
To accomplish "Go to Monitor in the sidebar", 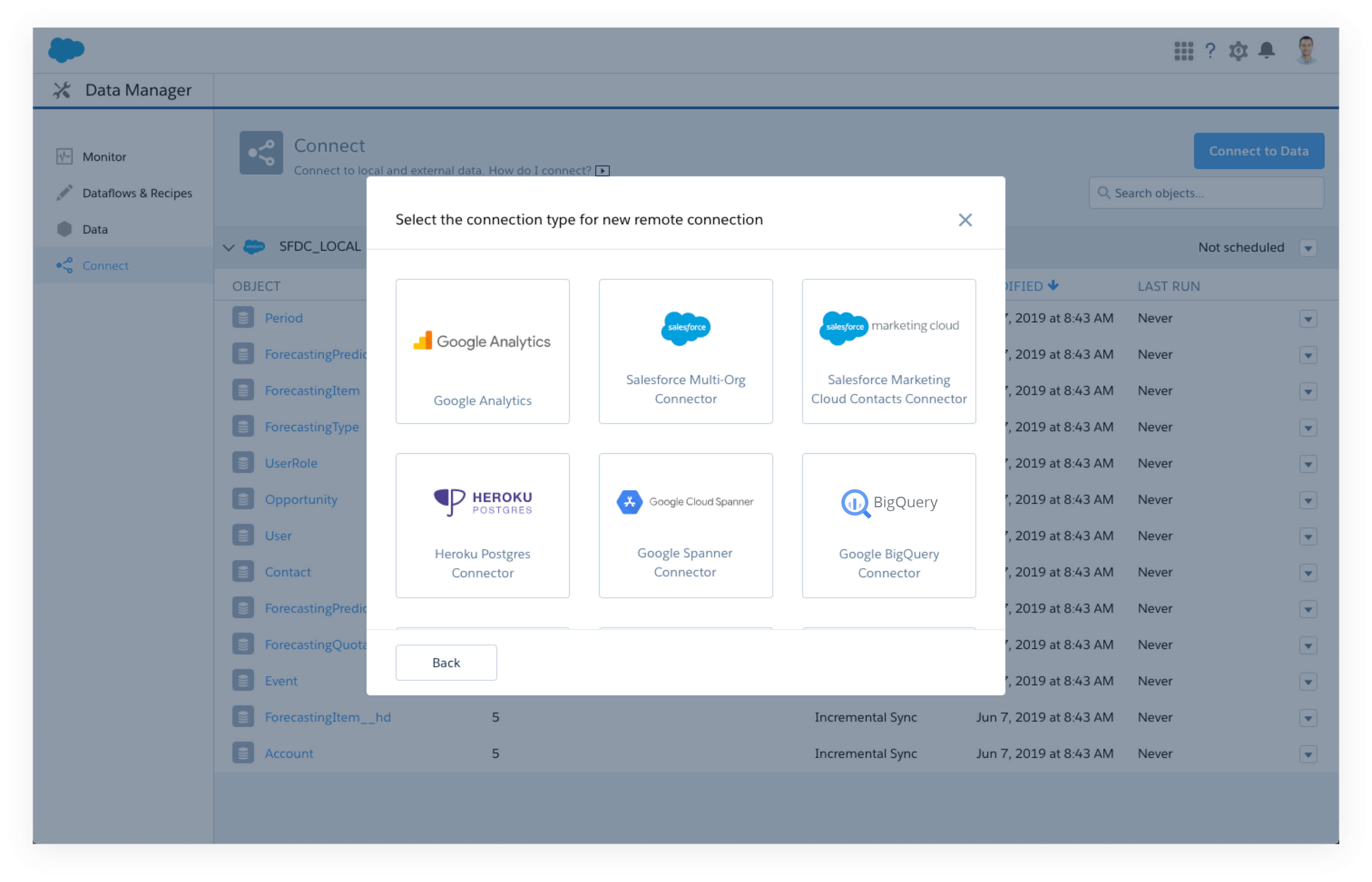I will coord(104,156).
